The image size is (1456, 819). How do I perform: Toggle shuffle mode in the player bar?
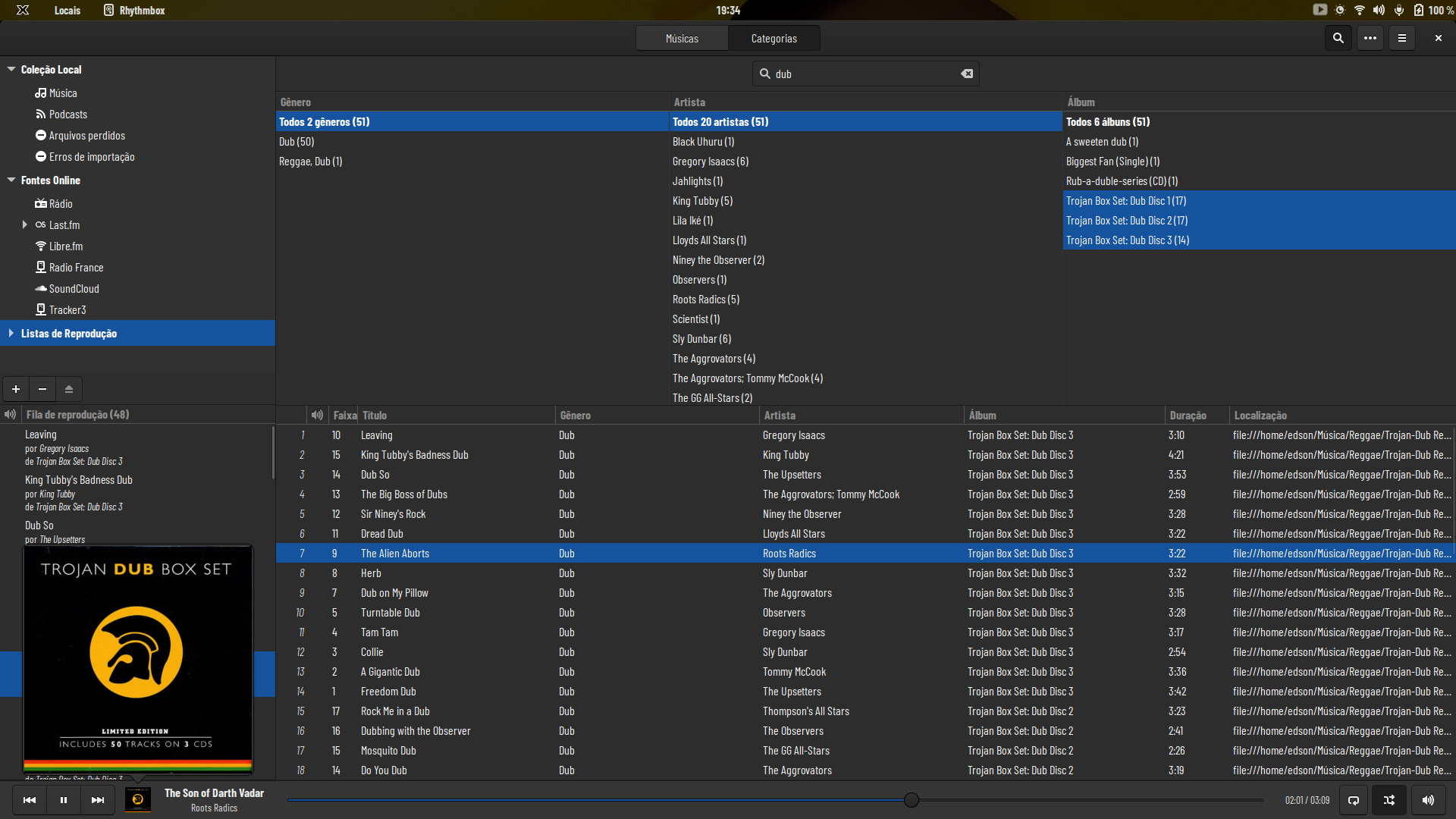tap(1389, 800)
